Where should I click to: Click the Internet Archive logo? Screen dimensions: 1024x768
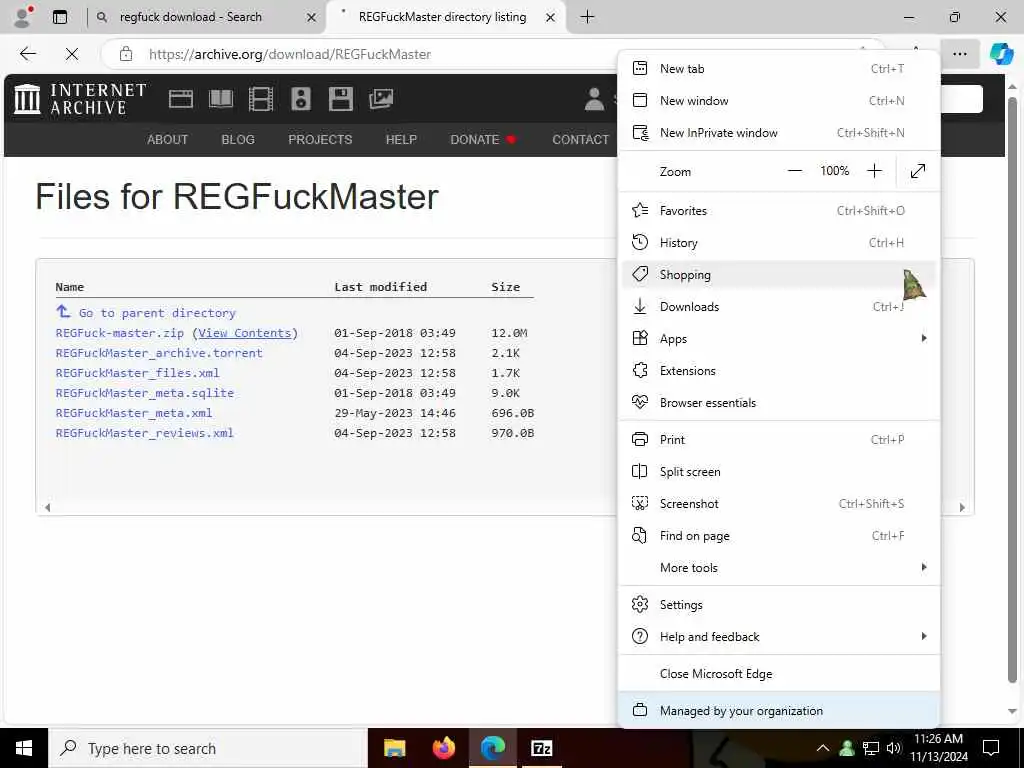tap(80, 99)
